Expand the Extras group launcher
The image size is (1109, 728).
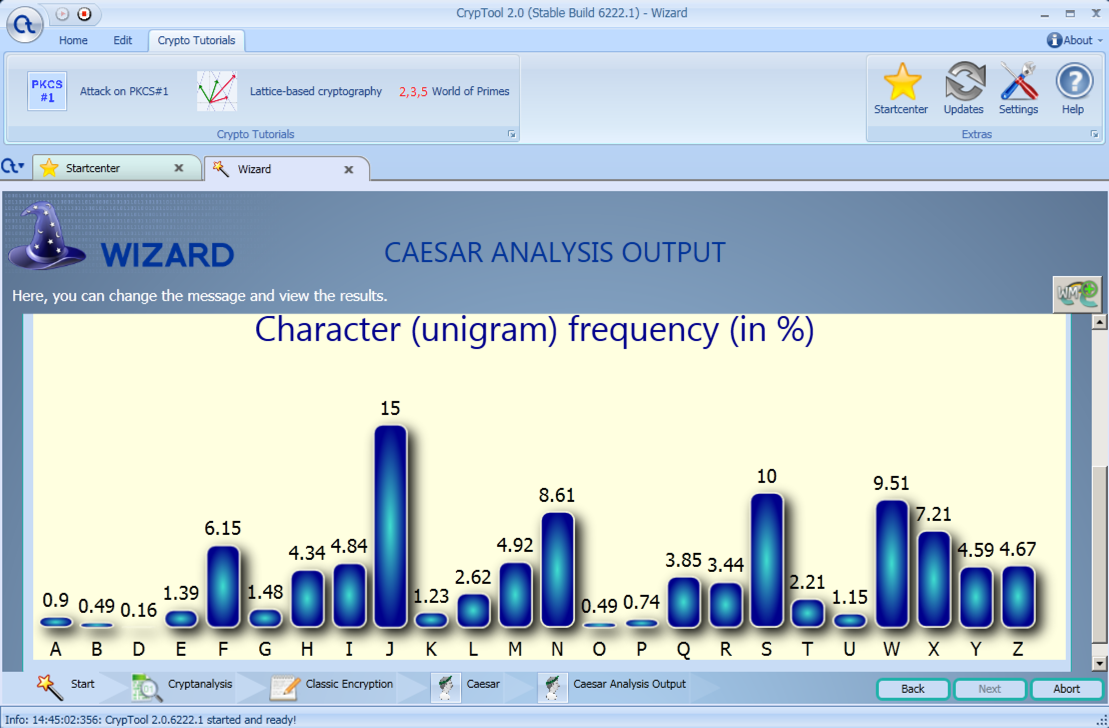point(1094,134)
